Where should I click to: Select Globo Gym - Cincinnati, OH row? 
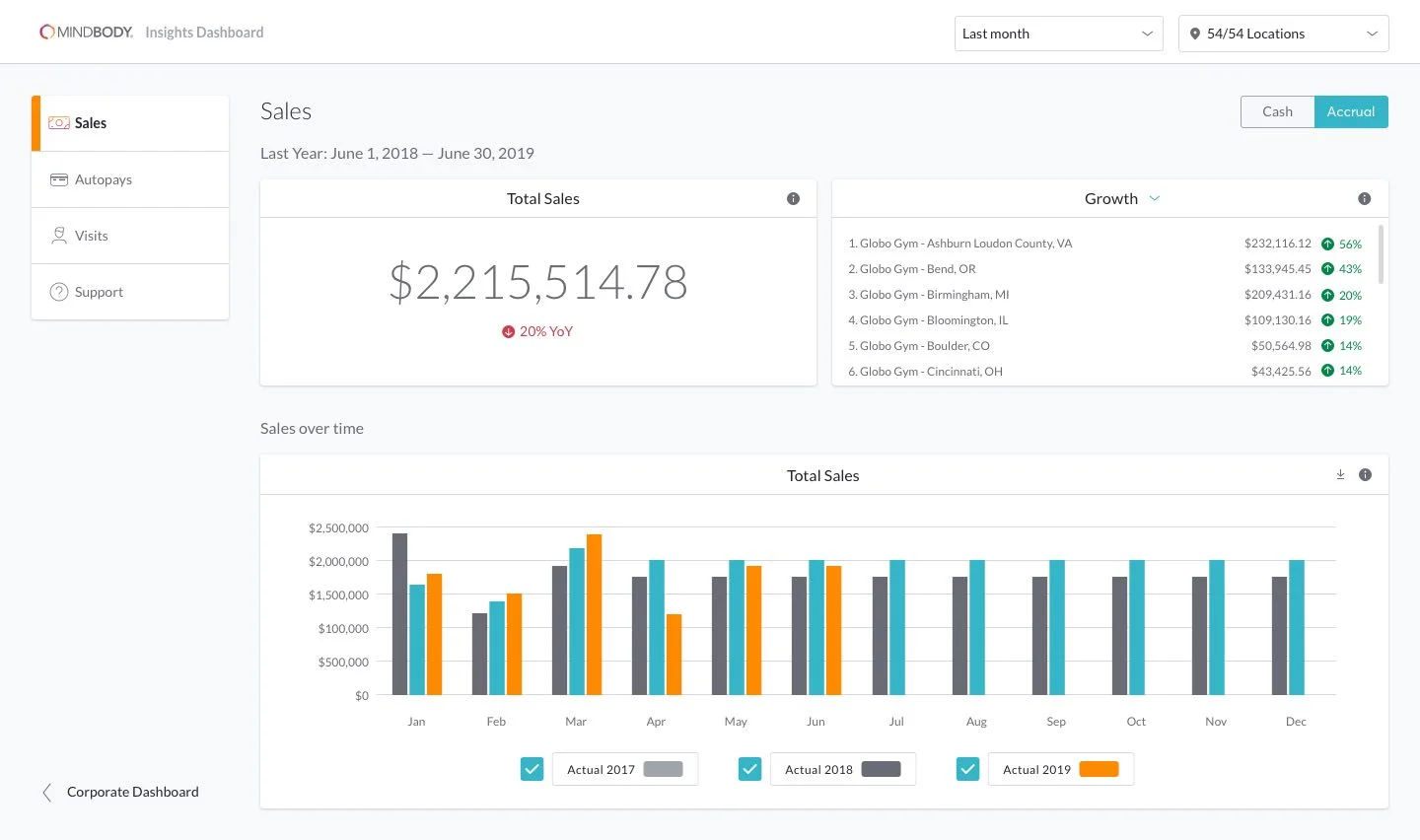(1104, 372)
